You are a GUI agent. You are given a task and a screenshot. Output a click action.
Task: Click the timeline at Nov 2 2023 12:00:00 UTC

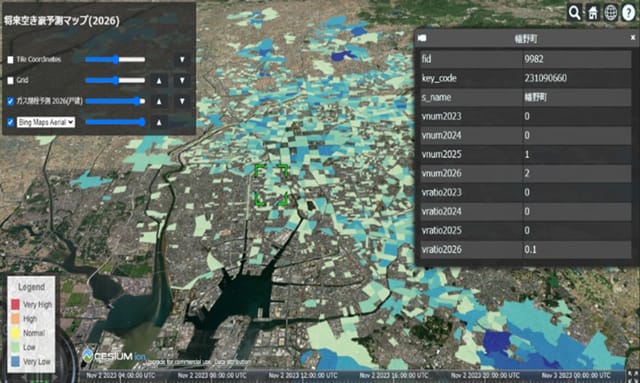coord(303,375)
